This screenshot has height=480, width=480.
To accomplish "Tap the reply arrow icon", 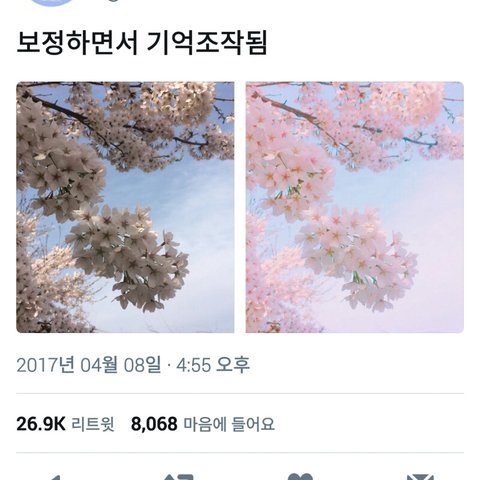I will 56,477.
